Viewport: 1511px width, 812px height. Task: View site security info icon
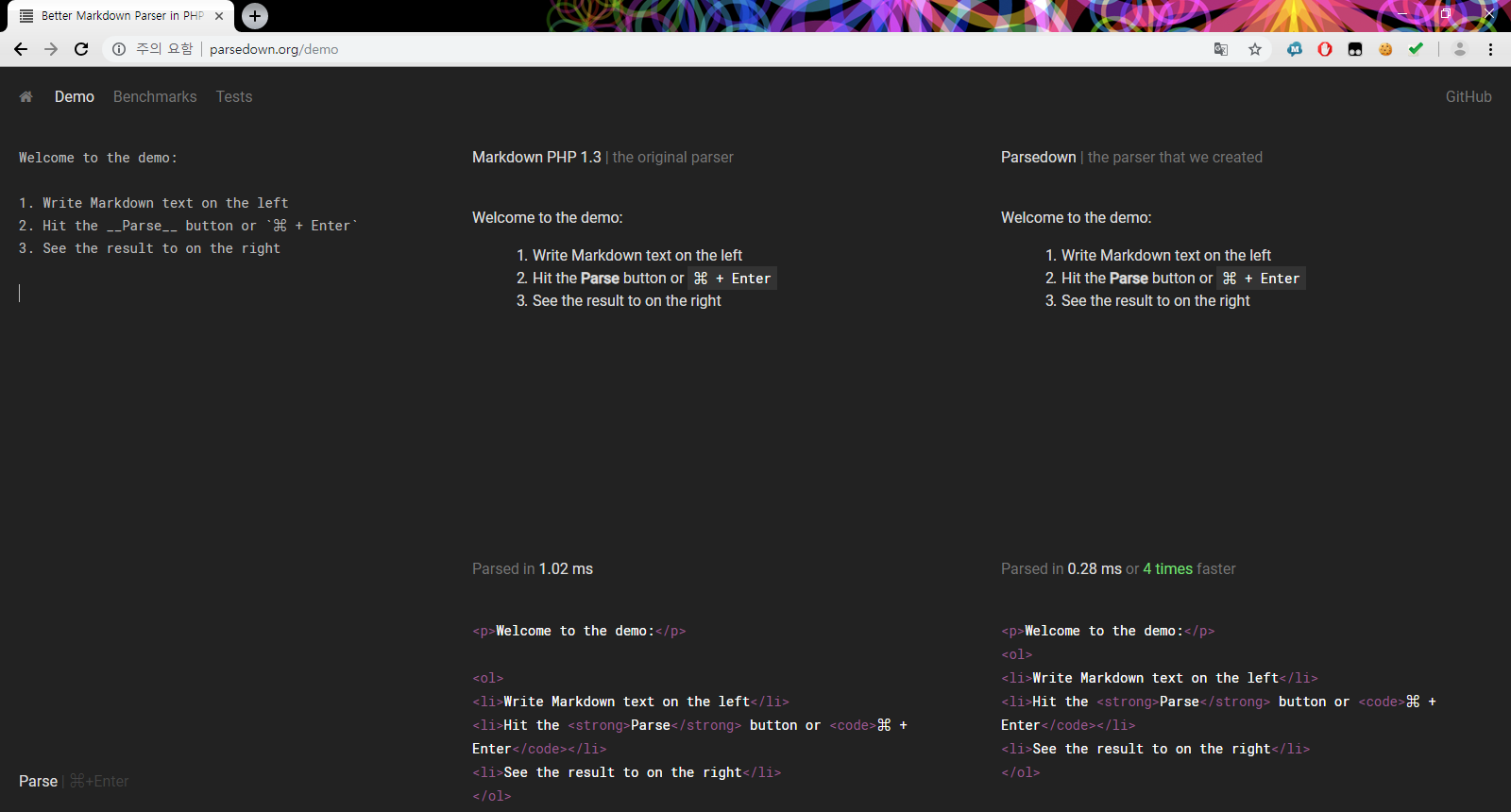119,49
